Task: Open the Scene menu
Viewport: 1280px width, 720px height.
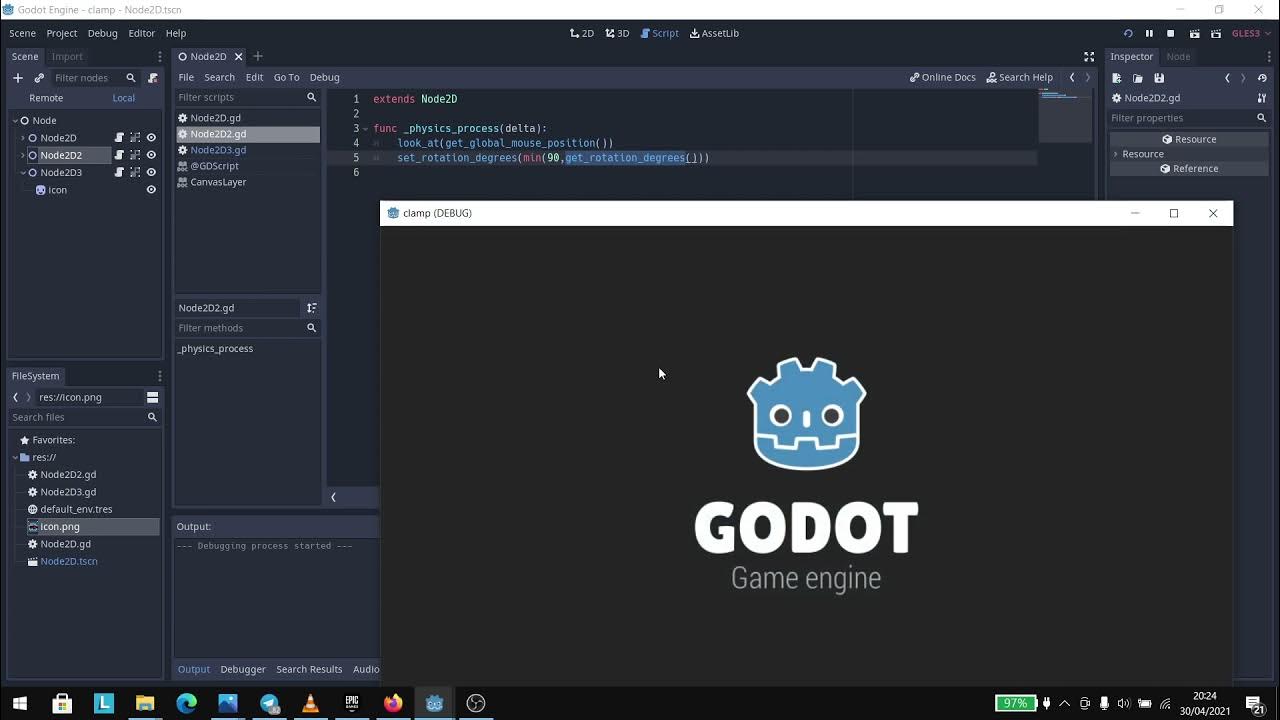Action: point(22,33)
